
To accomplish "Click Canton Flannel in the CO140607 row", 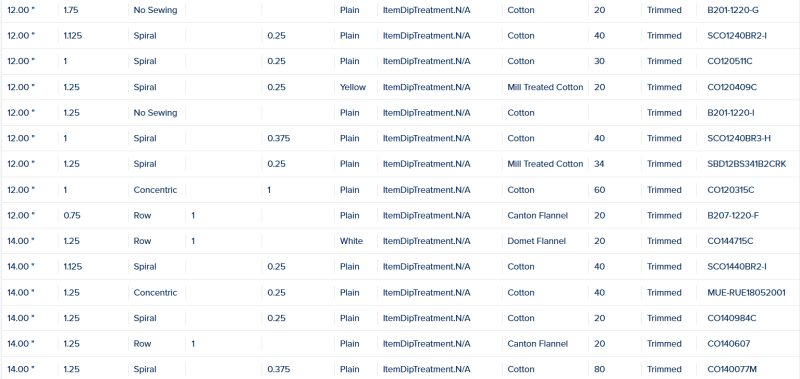I will tap(538, 343).
